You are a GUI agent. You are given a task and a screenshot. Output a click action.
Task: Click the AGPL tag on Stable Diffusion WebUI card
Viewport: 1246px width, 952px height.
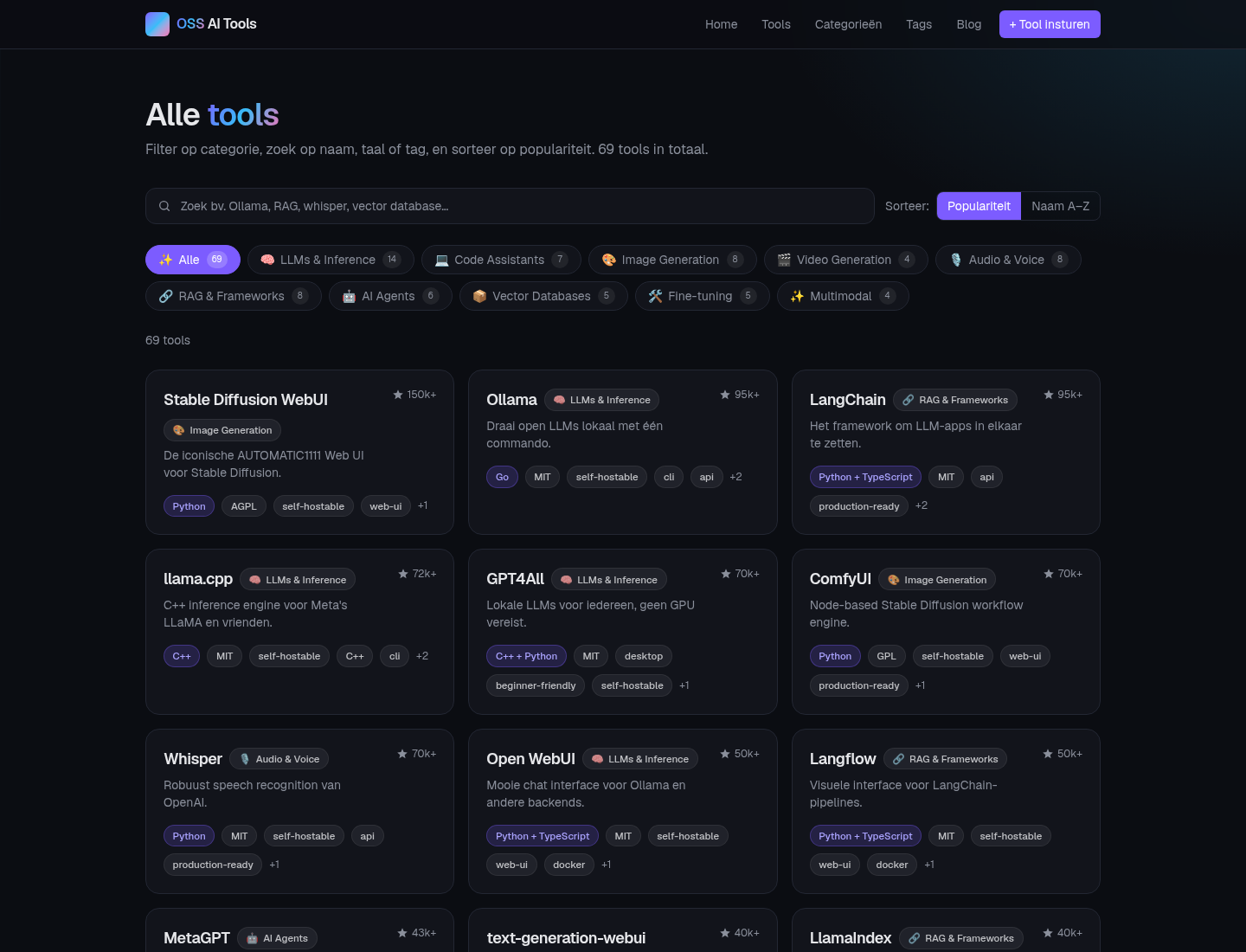click(244, 506)
